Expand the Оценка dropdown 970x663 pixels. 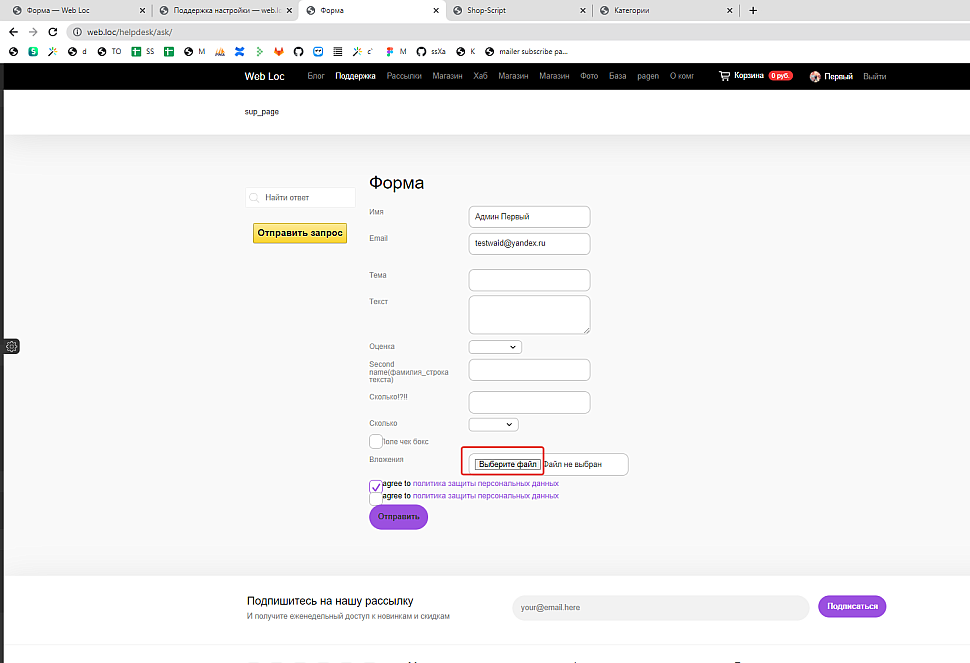click(495, 347)
